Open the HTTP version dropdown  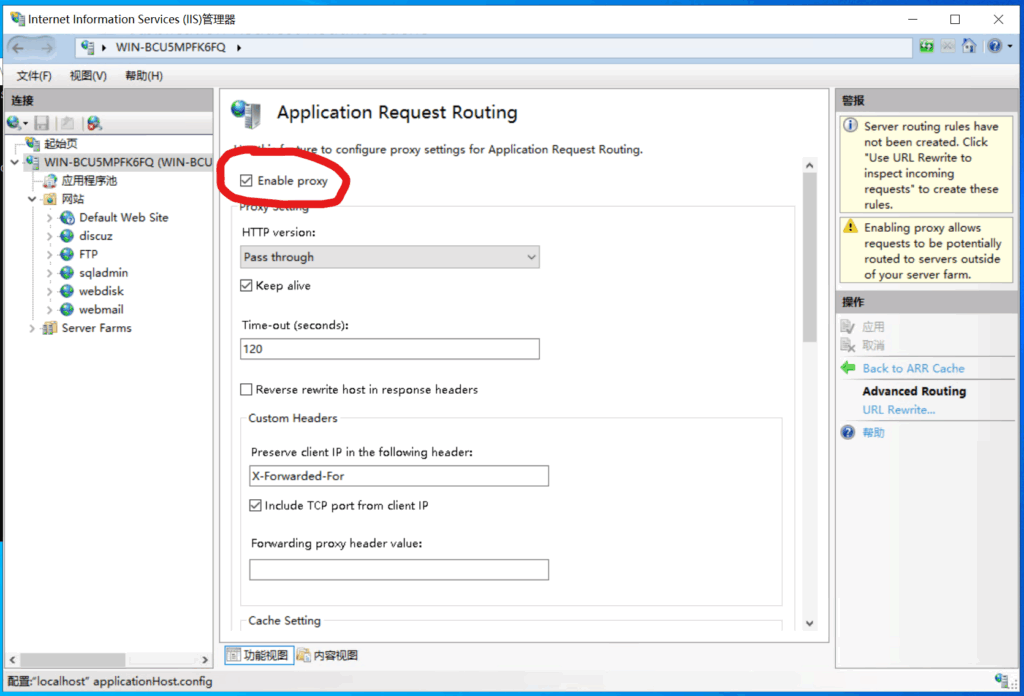pos(390,257)
